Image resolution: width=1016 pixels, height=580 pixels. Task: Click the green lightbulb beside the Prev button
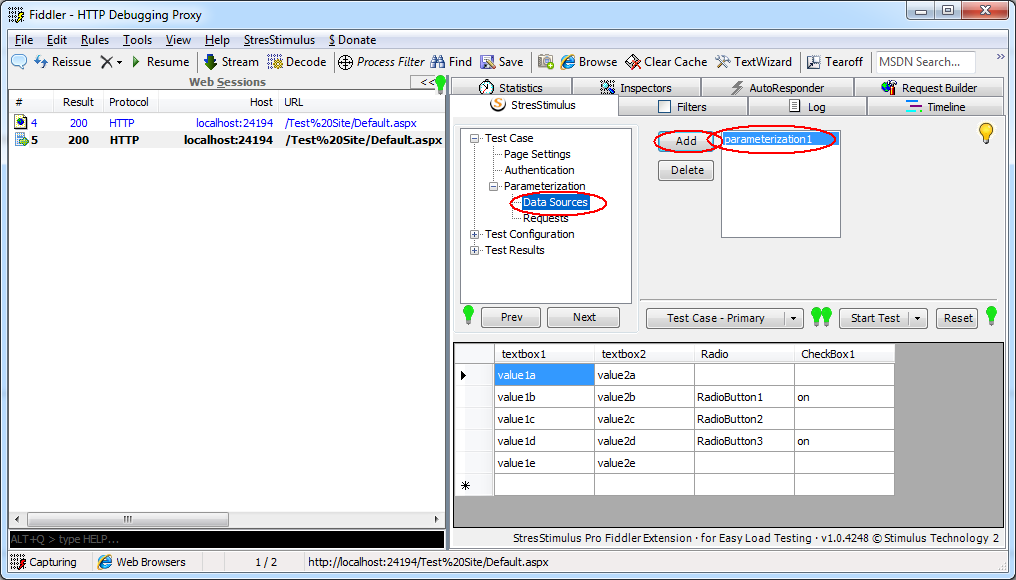(x=468, y=316)
